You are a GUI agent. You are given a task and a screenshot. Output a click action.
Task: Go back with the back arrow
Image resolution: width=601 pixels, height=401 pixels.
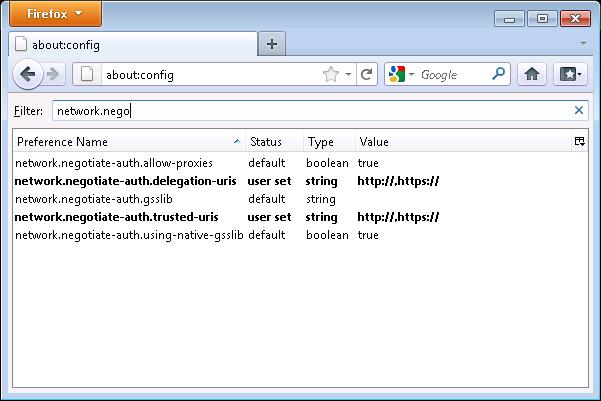(28, 74)
